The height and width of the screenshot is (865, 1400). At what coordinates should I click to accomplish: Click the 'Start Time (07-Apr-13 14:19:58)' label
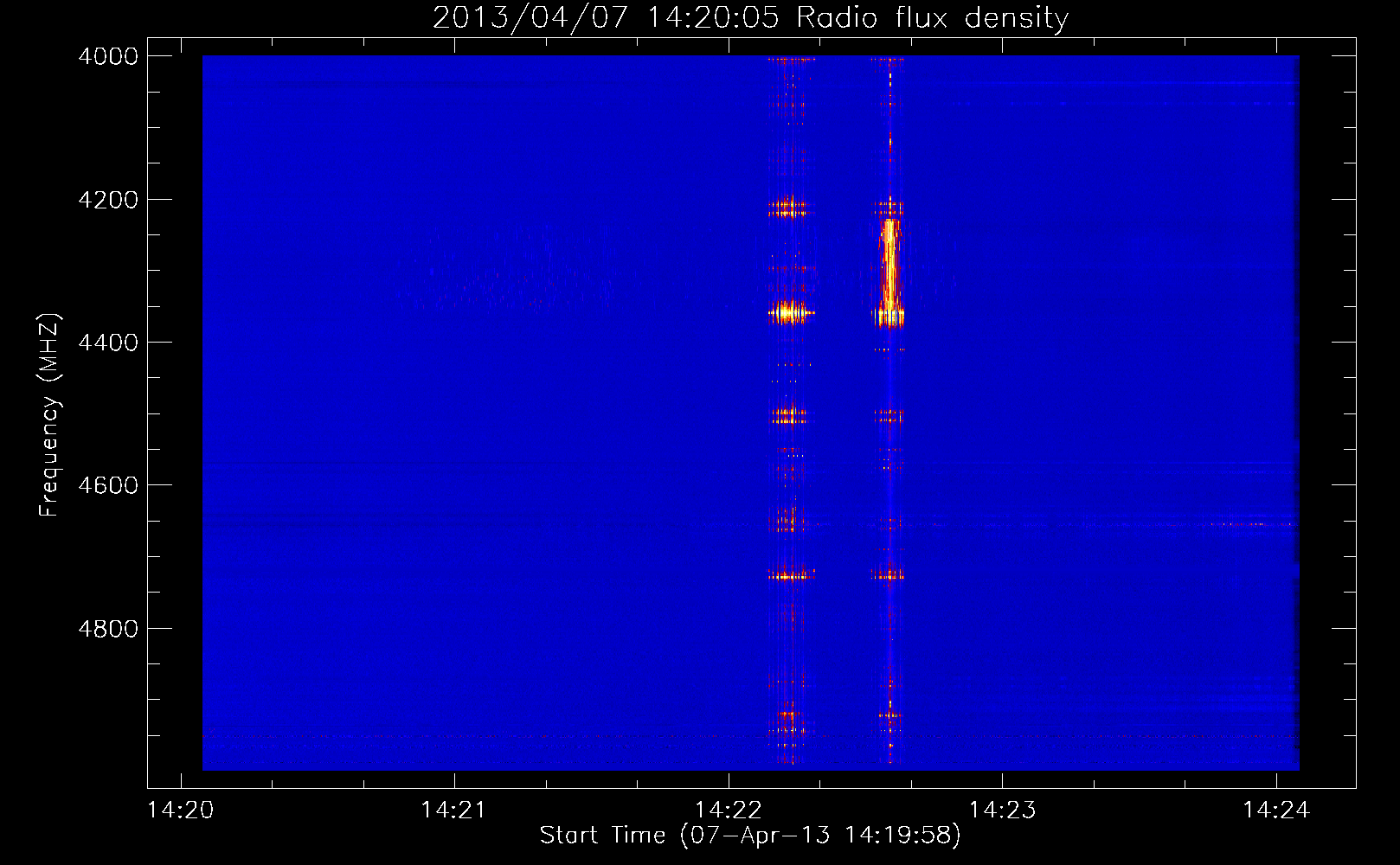point(750,836)
